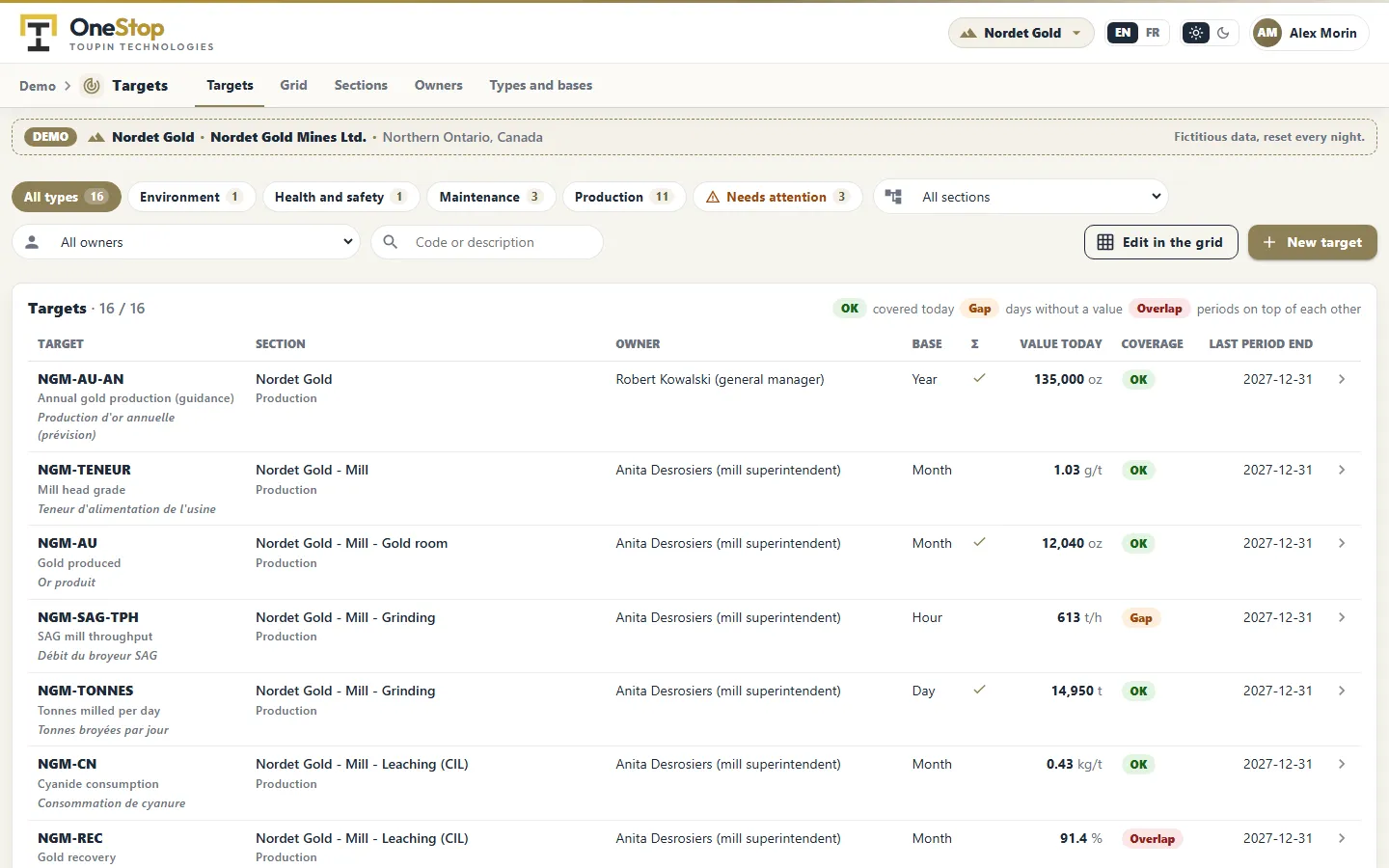Click the Targets module icon in breadcrumb
This screenshot has height=868, width=1389.
click(x=92, y=86)
